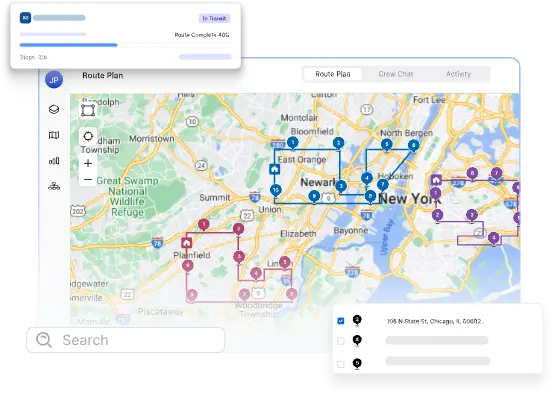Select the blue home depot marker
This screenshot has width=560, height=396.
point(274,169)
